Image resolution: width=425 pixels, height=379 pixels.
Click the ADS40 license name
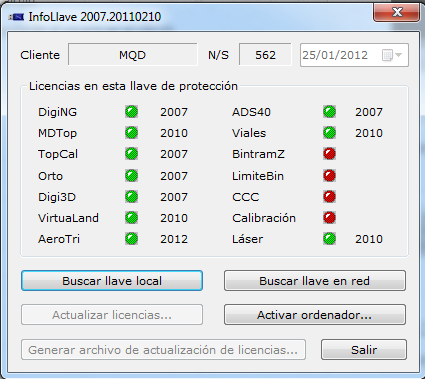click(x=251, y=112)
